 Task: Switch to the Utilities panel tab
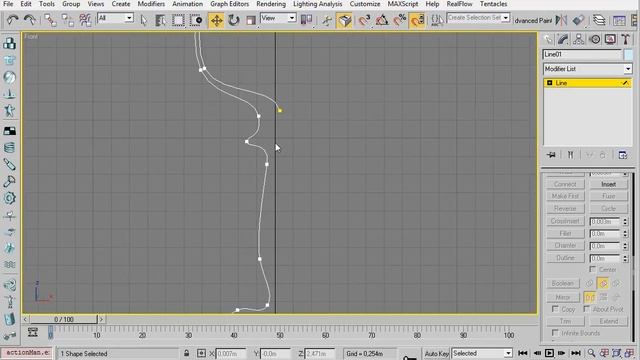[x=625, y=39]
